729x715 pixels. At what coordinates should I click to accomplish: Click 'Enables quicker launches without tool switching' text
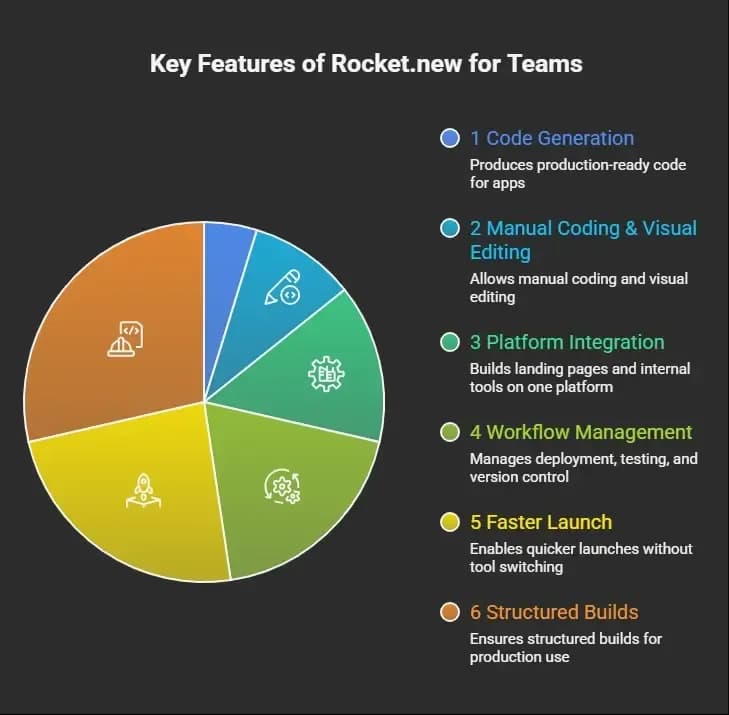tap(581, 557)
